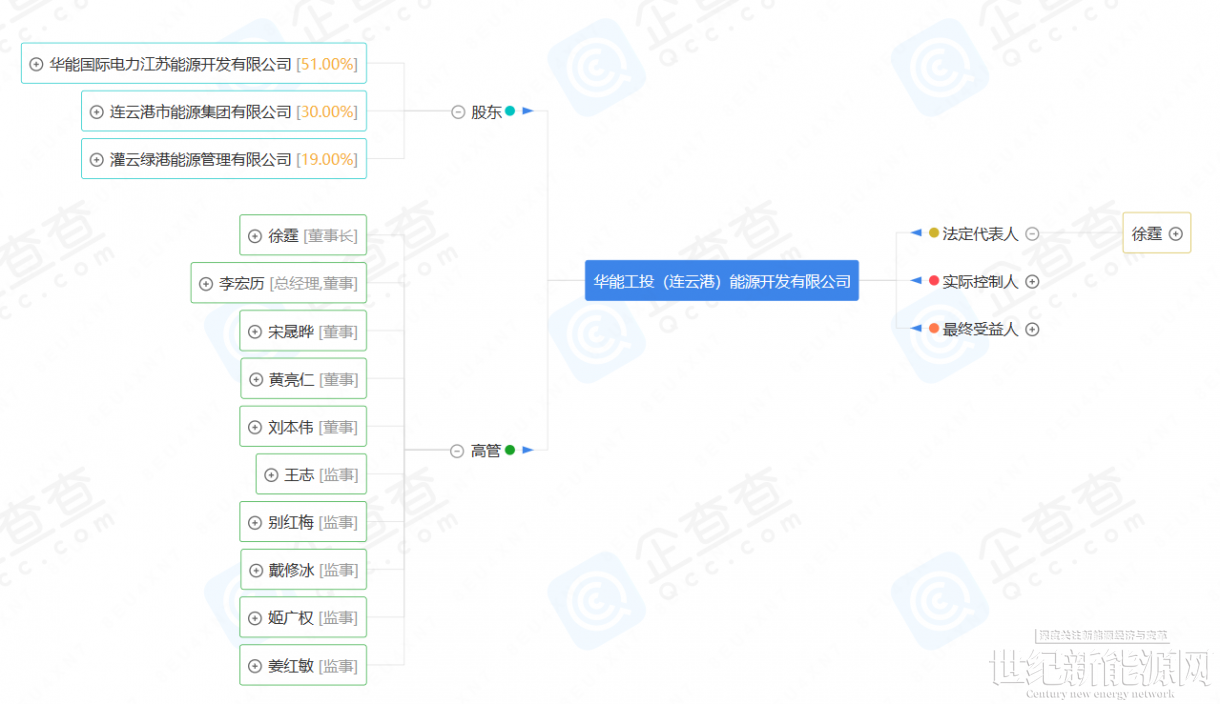
Task: Expand 华能国际电力江苏能源开发有限公司 plus icon
Action: pyautogui.click(x=37, y=64)
